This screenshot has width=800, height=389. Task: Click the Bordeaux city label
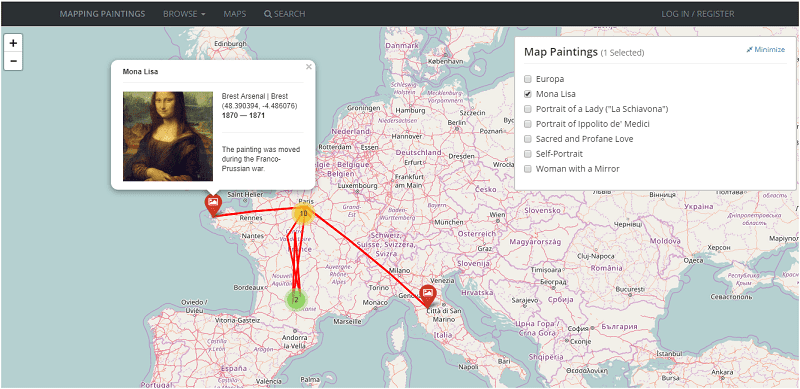pyautogui.click(x=247, y=287)
